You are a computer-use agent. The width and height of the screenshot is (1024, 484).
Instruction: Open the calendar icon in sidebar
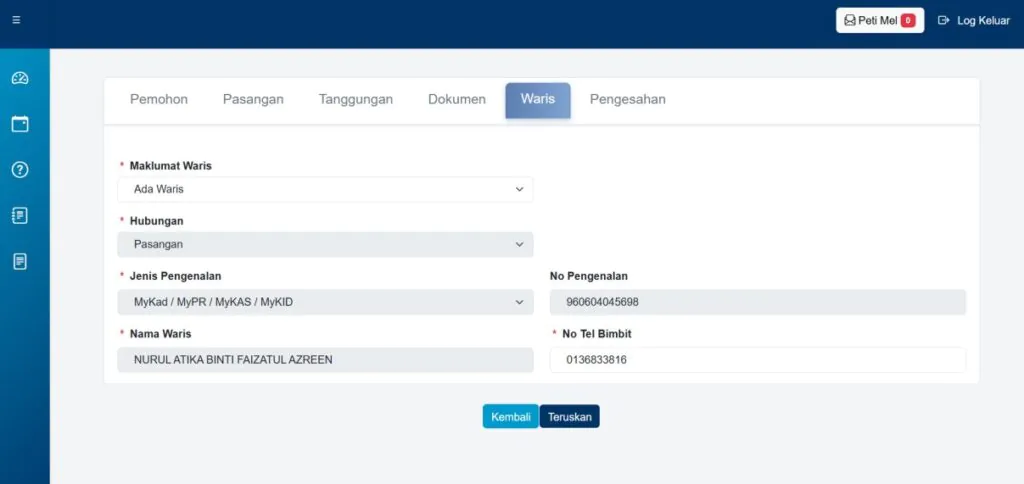coord(20,124)
